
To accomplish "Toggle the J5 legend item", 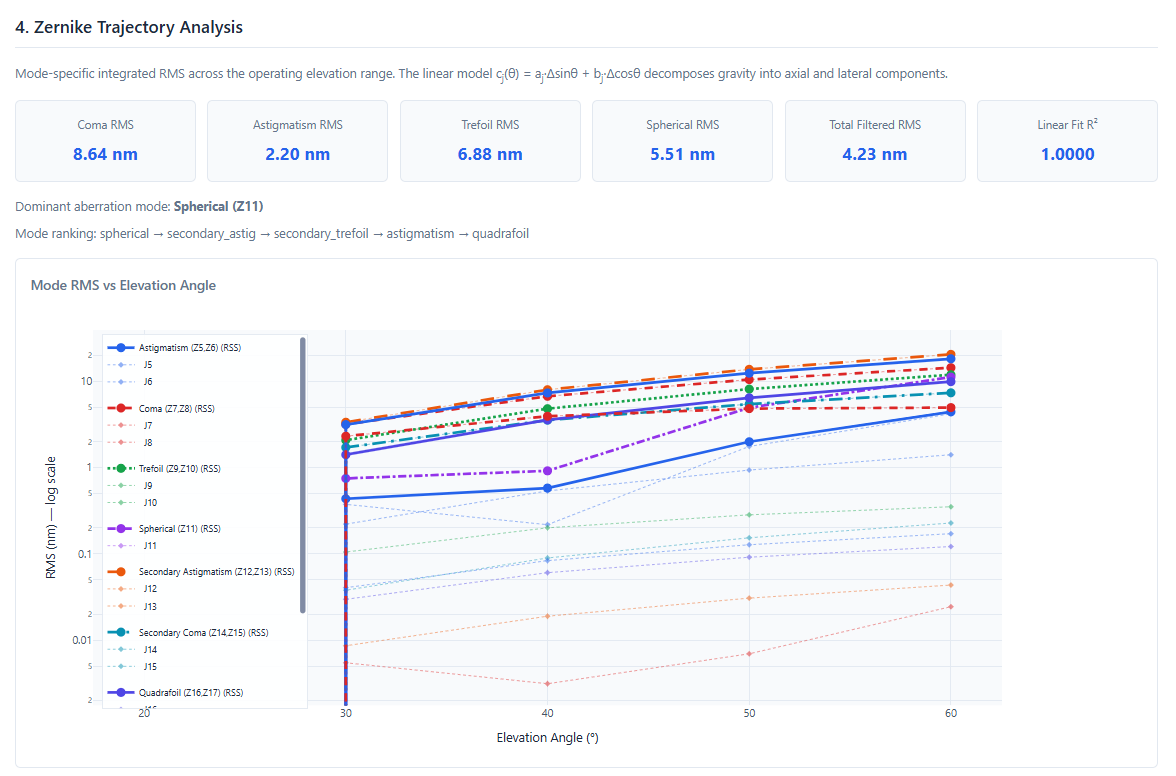I will tap(147, 365).
